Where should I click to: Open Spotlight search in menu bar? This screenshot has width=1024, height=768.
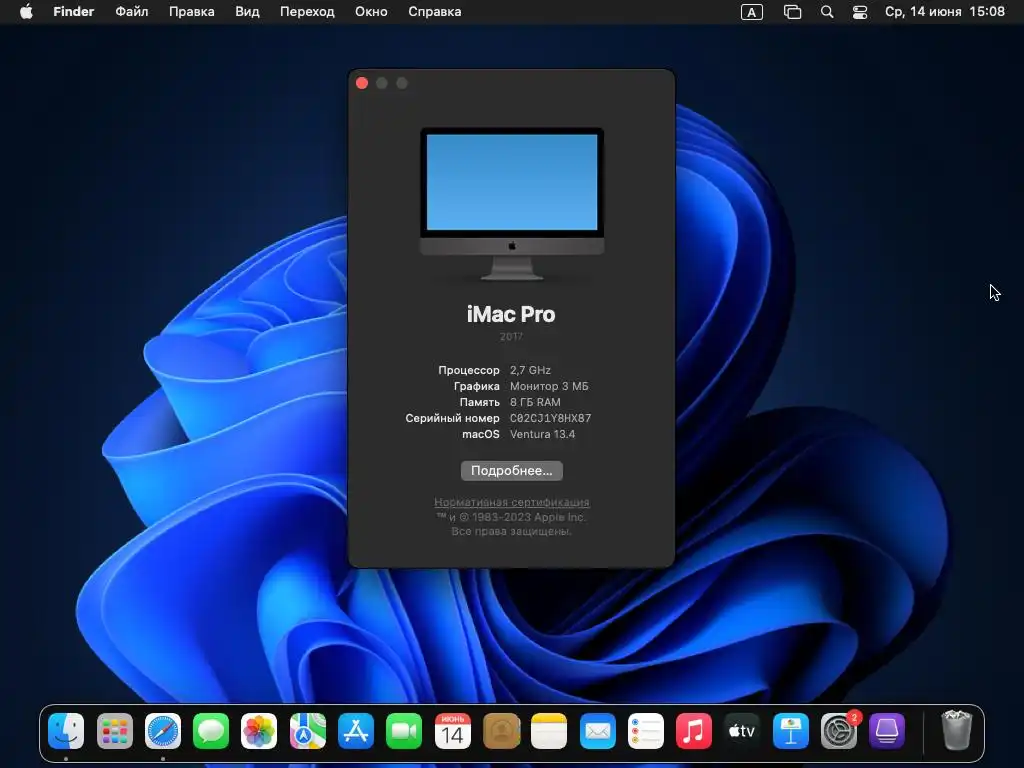(827, 12)
